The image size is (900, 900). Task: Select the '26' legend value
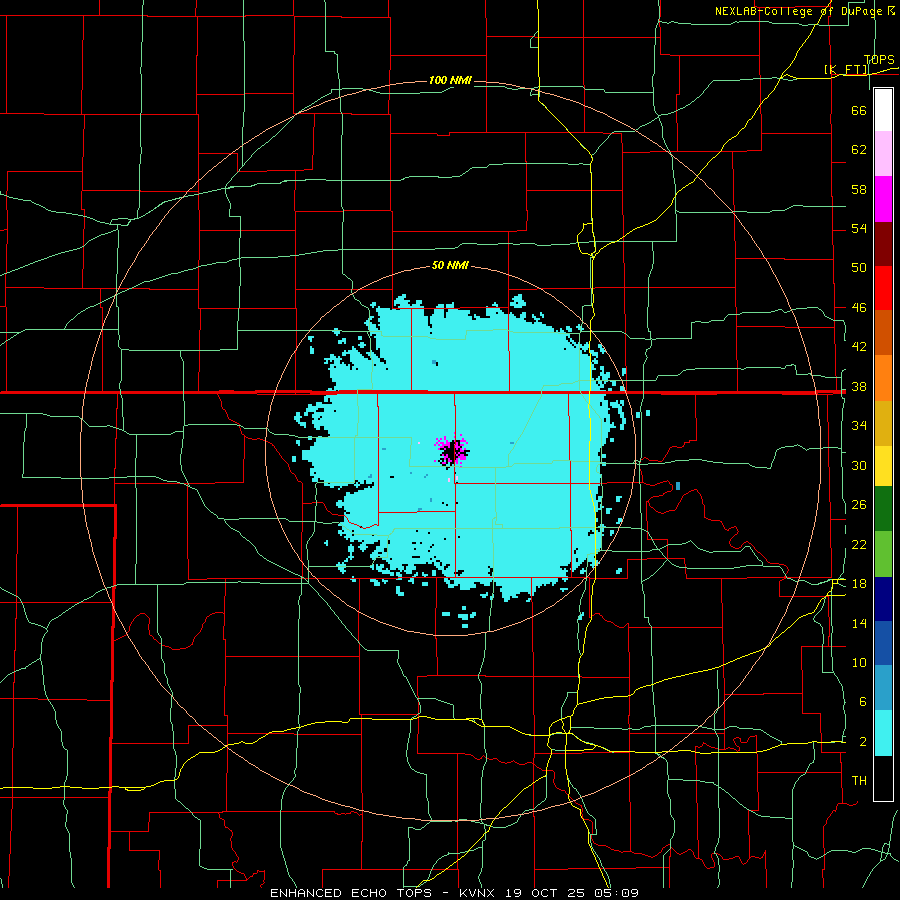pos(859,505)
